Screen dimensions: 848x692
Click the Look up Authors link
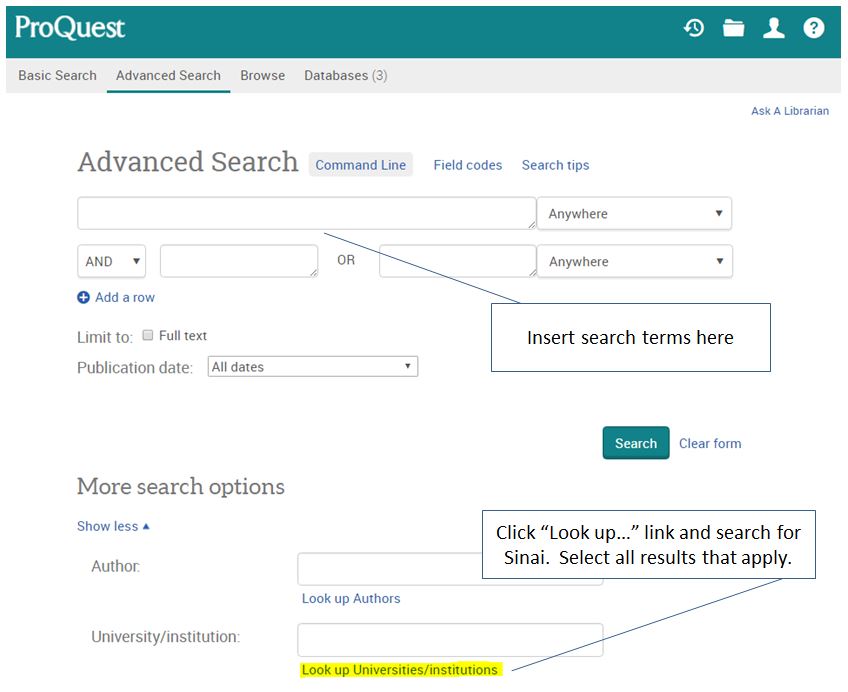(x=351, y=598)
